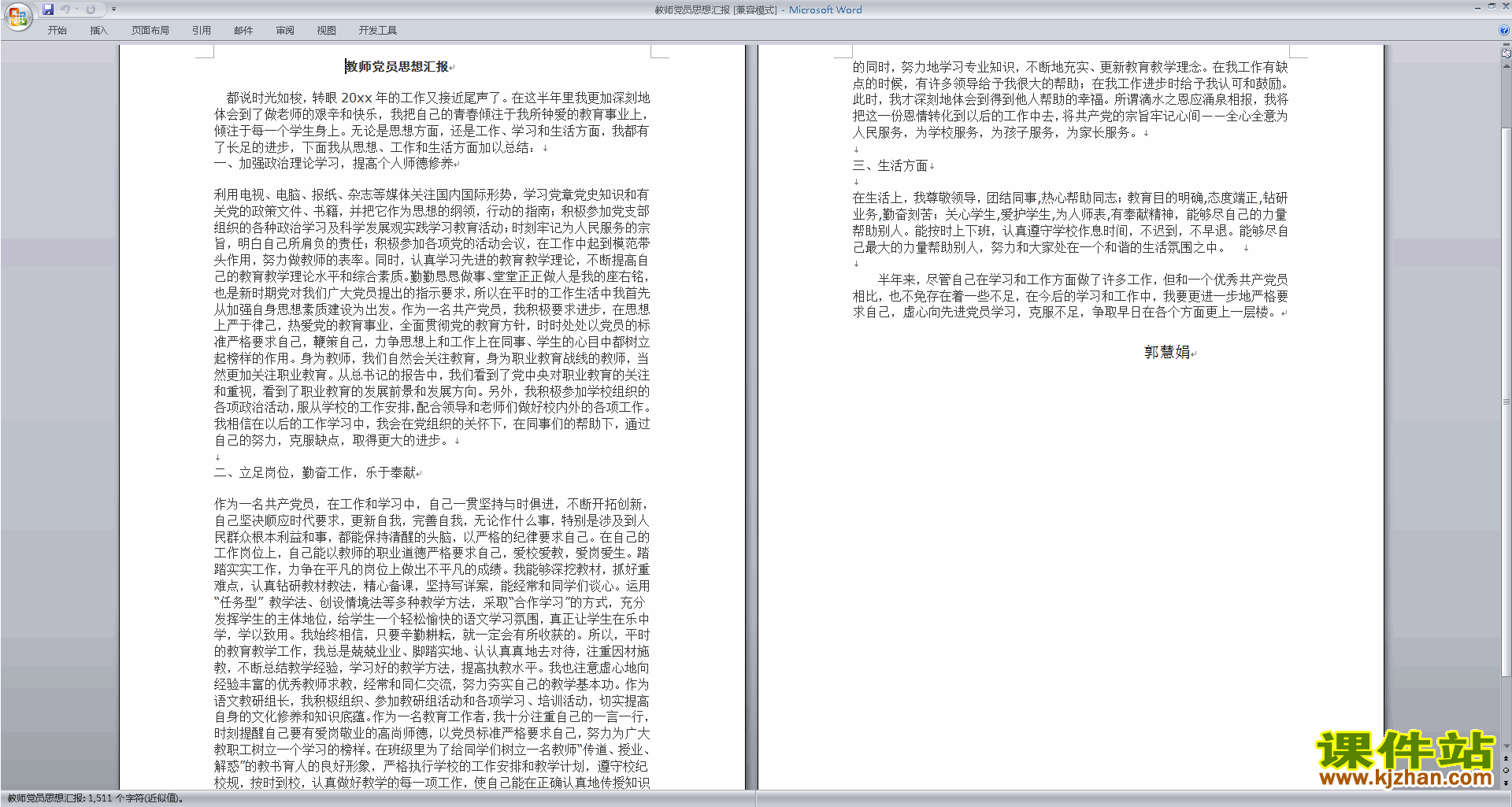
Task: Click the Undo arrow icon
Action: pos(65,9)
